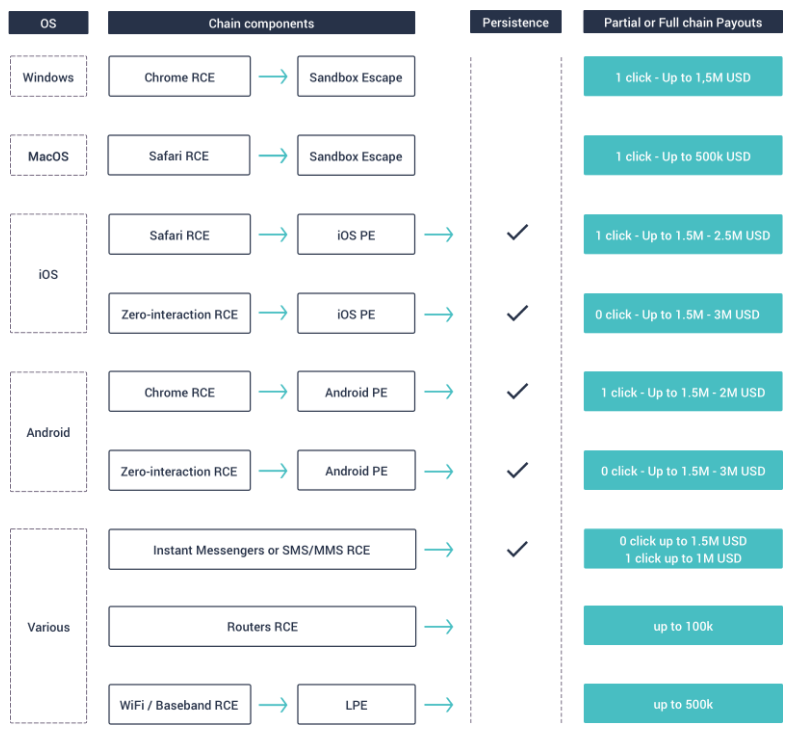Click the WiFi / Baseband RCE box
Viewport: 790px width, 730px height.
coord(179,705)
